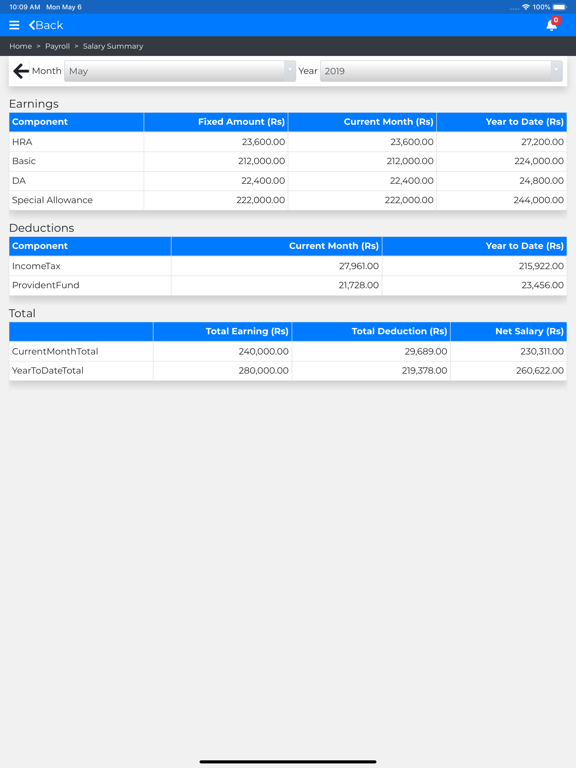Screen dimensions: 576x768
Task: Tap the black left arrow beside Month
Action: click(21, 71)
